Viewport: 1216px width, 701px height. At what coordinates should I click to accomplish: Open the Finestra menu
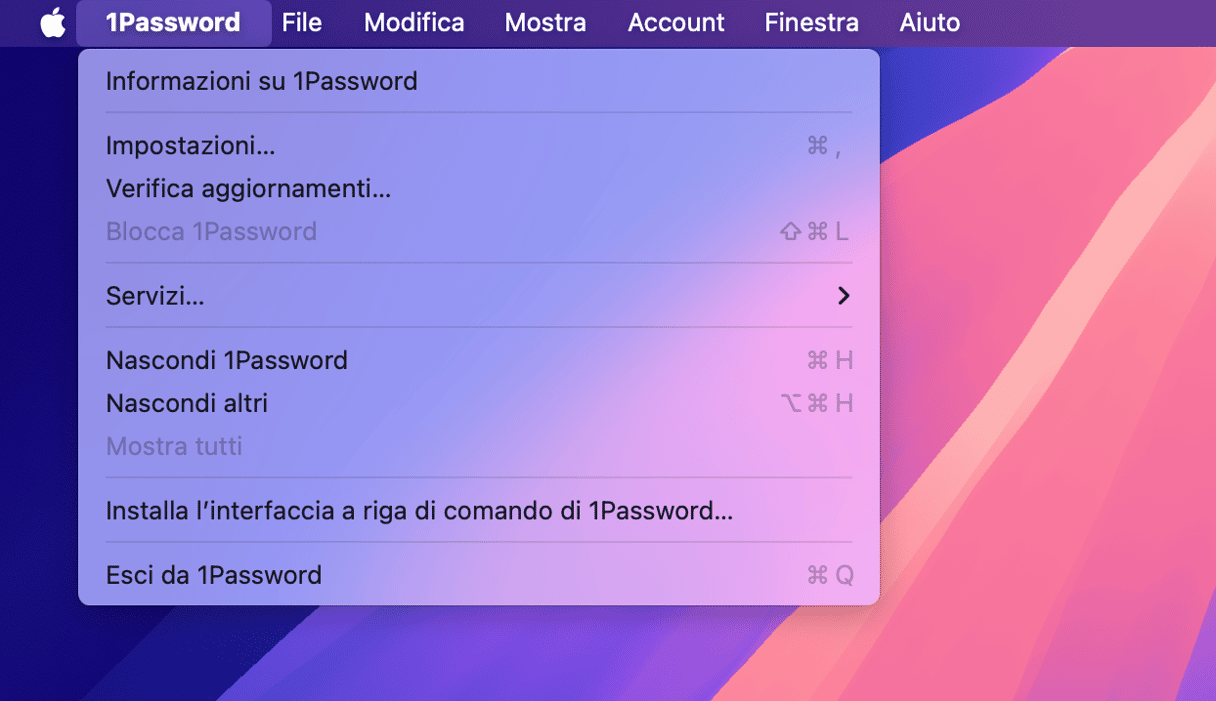[811, 22]
